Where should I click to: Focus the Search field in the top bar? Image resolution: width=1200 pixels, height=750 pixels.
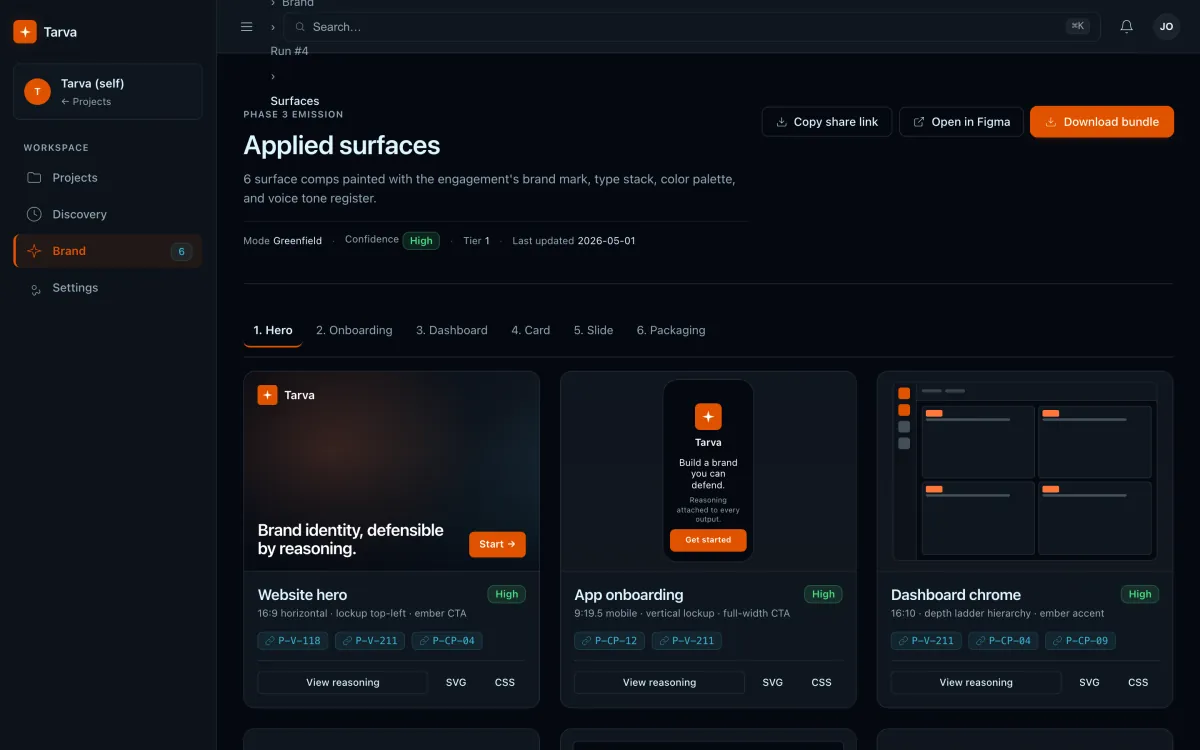pyautogui.click(x=692, y=27)
